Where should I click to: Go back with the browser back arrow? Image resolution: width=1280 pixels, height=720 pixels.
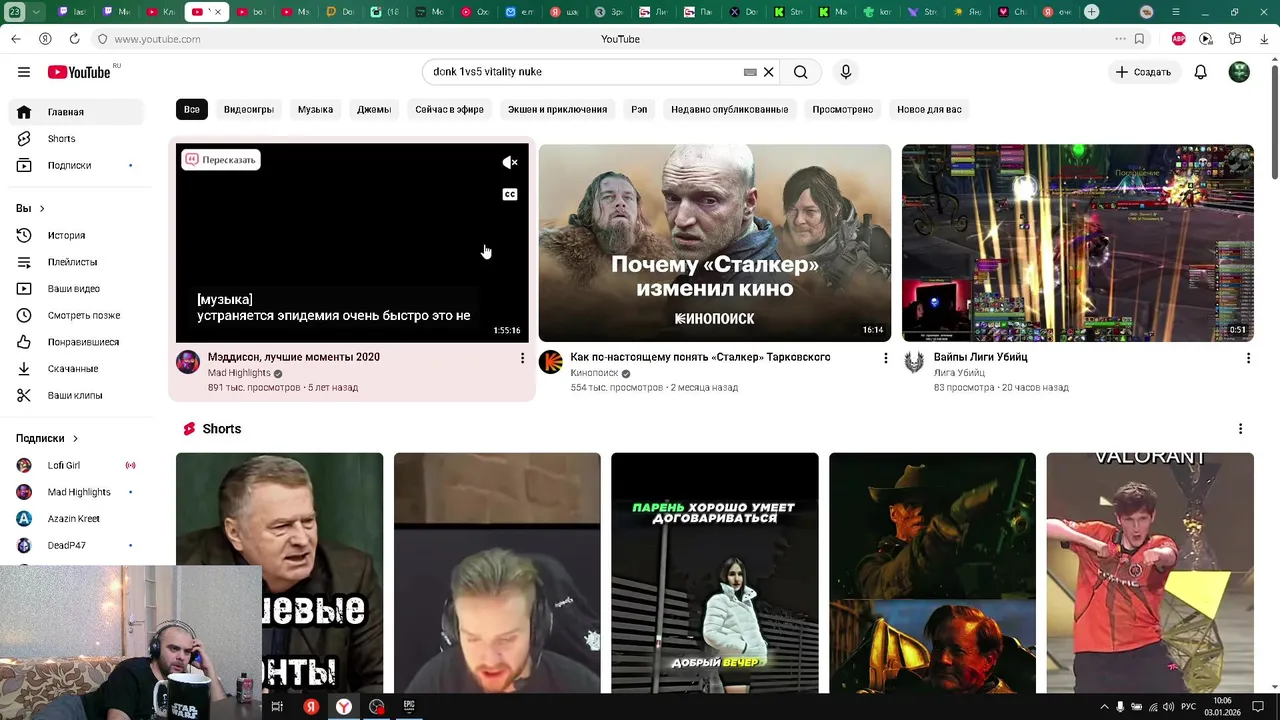[x=16, y=39]
